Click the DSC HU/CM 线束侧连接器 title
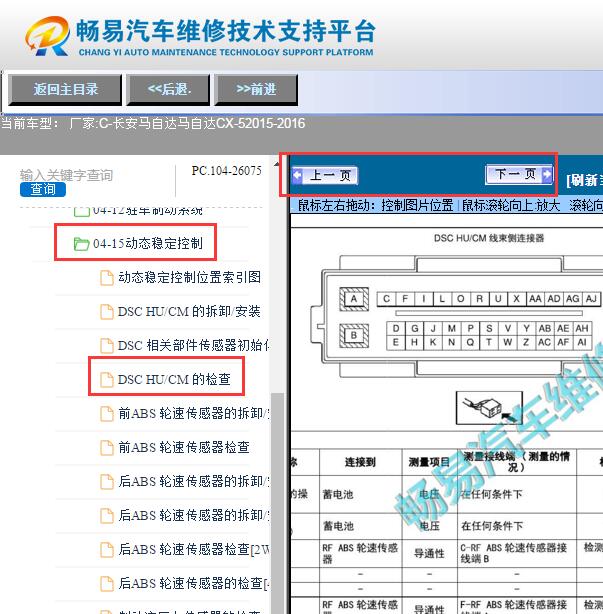The height and width of the screenshot is (614, 603). pyautogui.click(x=489, y=238)
